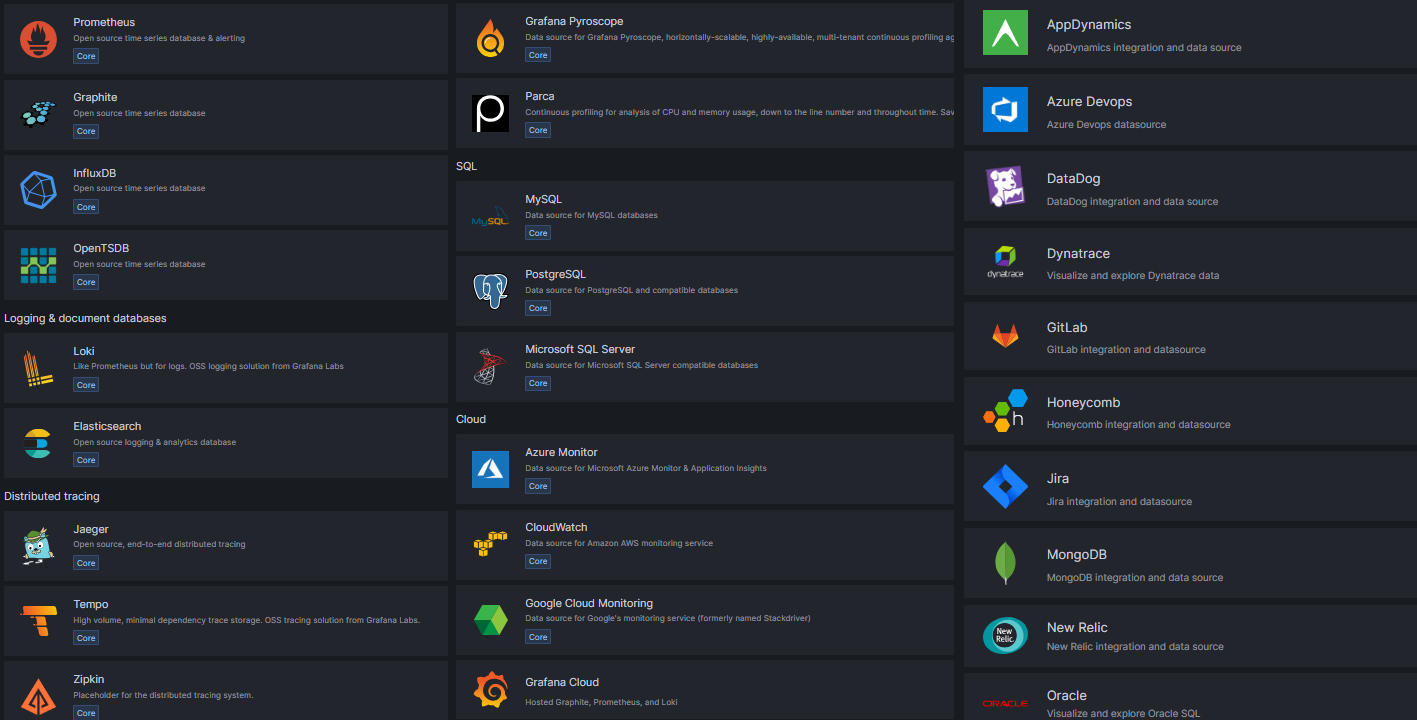Click the New Relic logo icon

[x=1005, y=635]
